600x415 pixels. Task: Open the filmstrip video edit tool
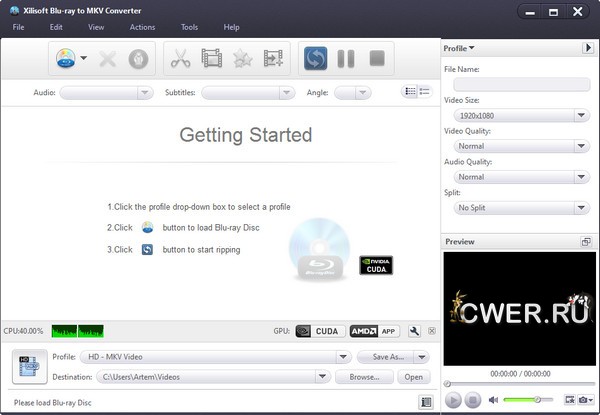pyautogui.click(x=211, y=58)
